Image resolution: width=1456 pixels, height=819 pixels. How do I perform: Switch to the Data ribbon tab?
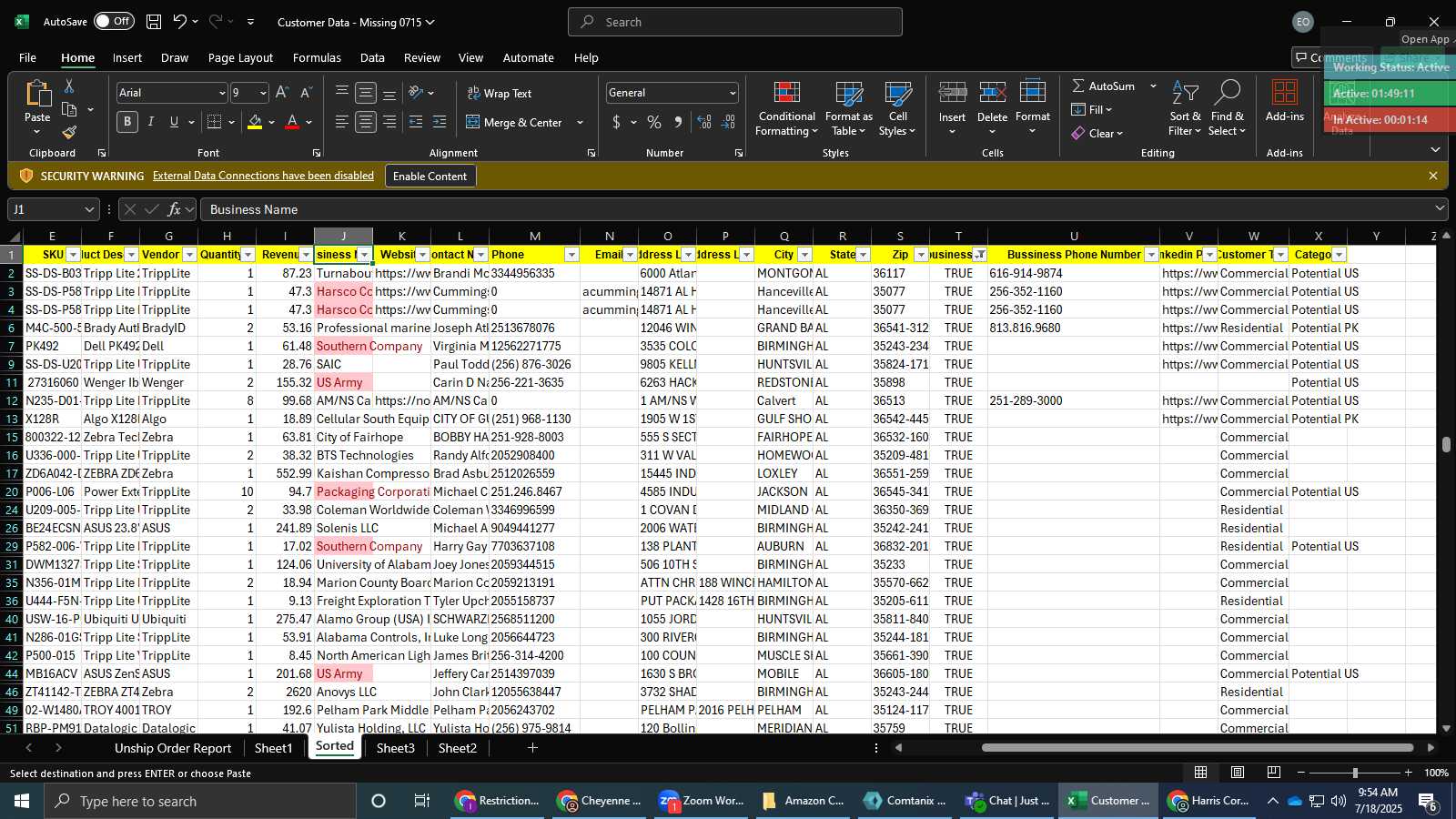click(372, 57)
